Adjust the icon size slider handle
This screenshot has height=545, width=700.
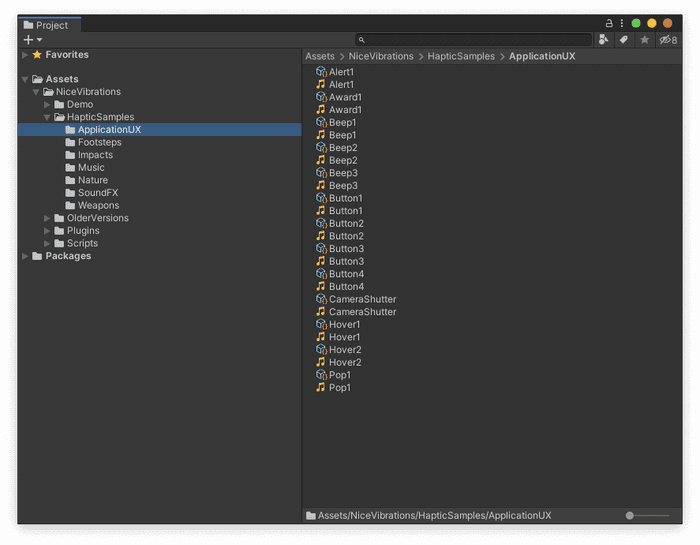629,516
